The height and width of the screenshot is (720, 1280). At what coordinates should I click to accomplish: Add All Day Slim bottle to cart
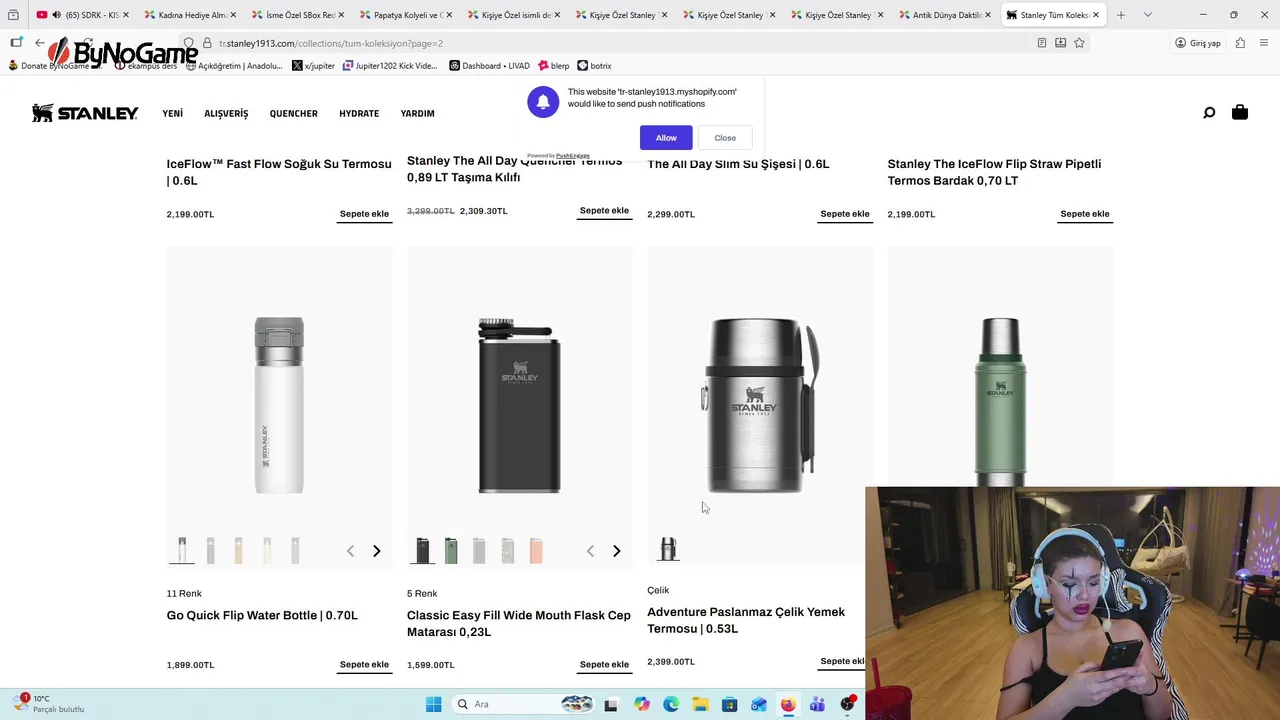click(x=845, y=214)
